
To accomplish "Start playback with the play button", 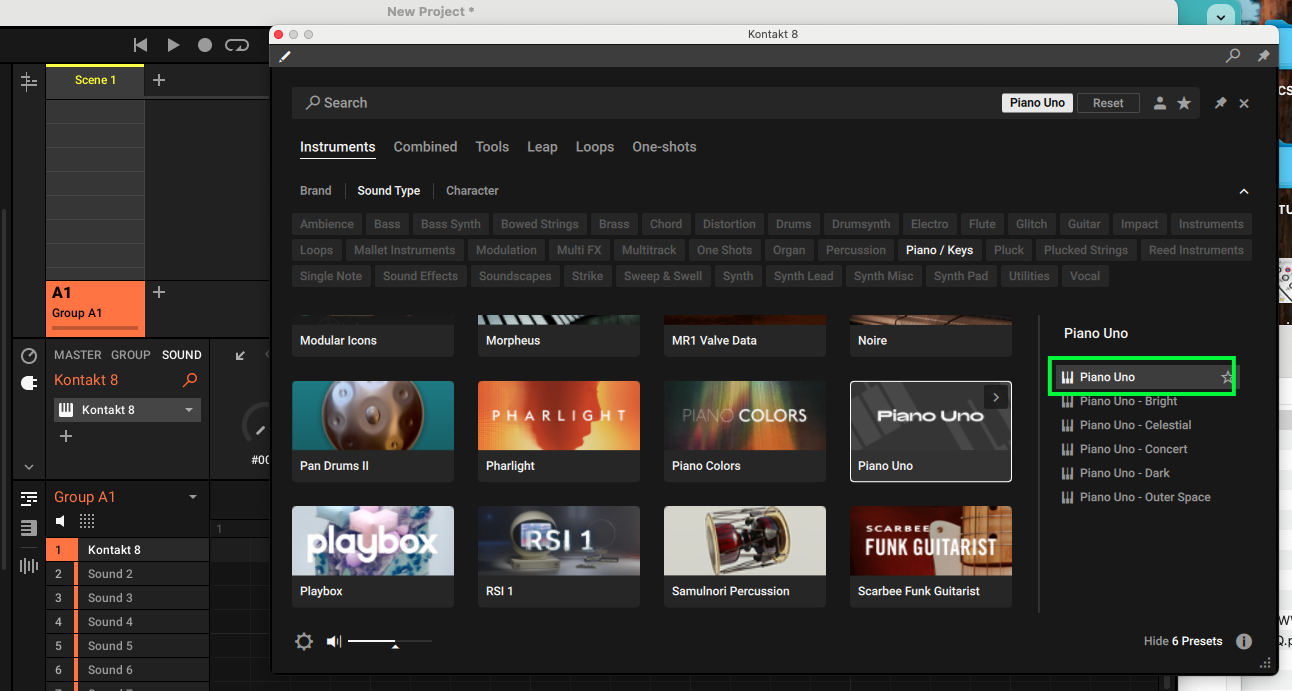I will [x=173, y=45].
